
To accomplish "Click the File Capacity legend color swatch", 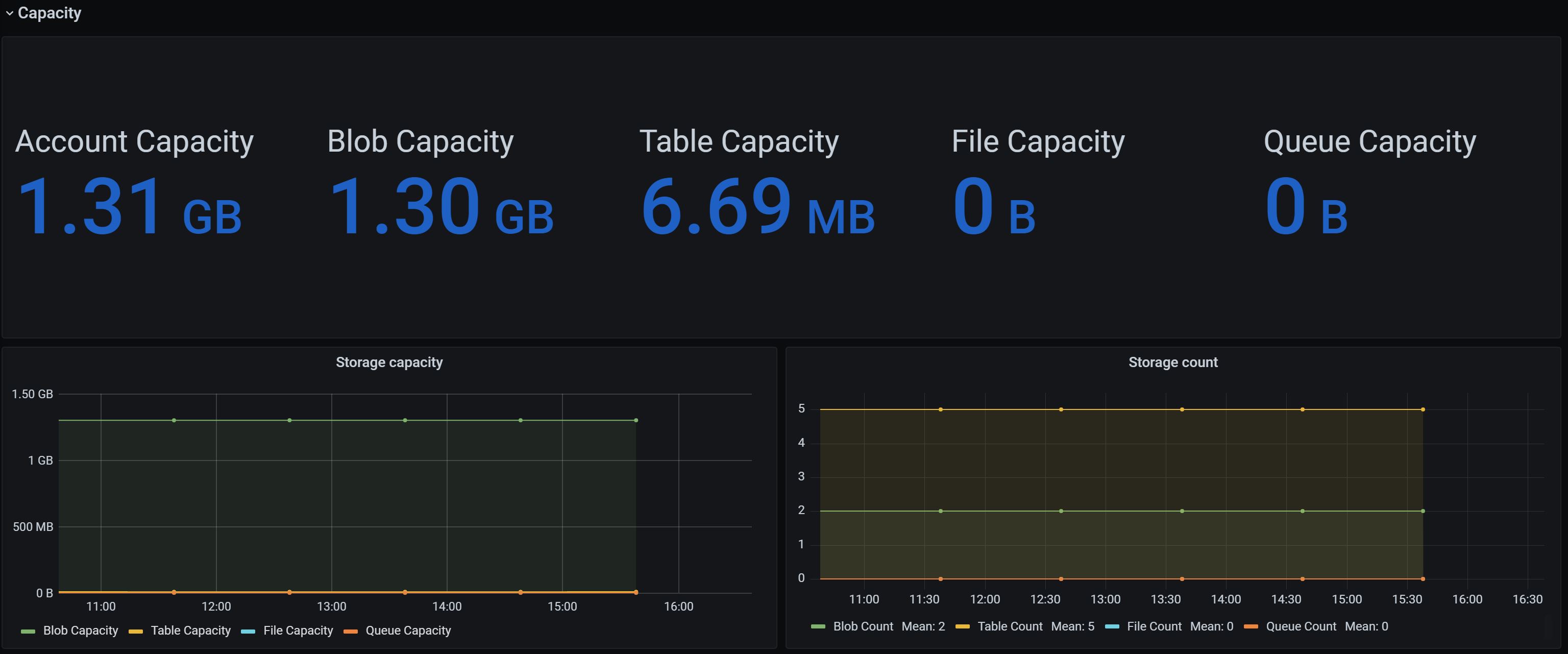I will point(249,632).
